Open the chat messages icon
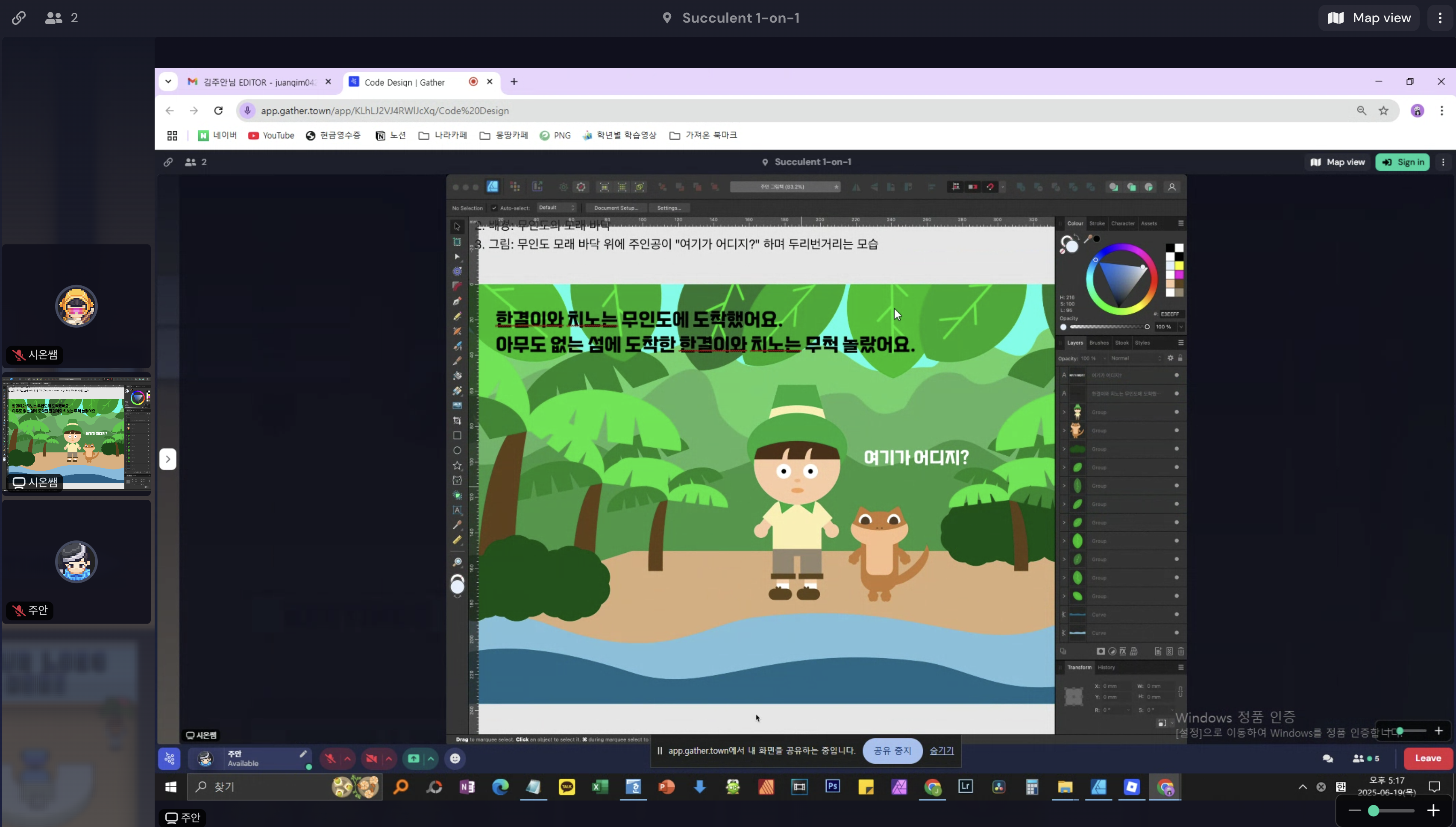 (1327, 759)
